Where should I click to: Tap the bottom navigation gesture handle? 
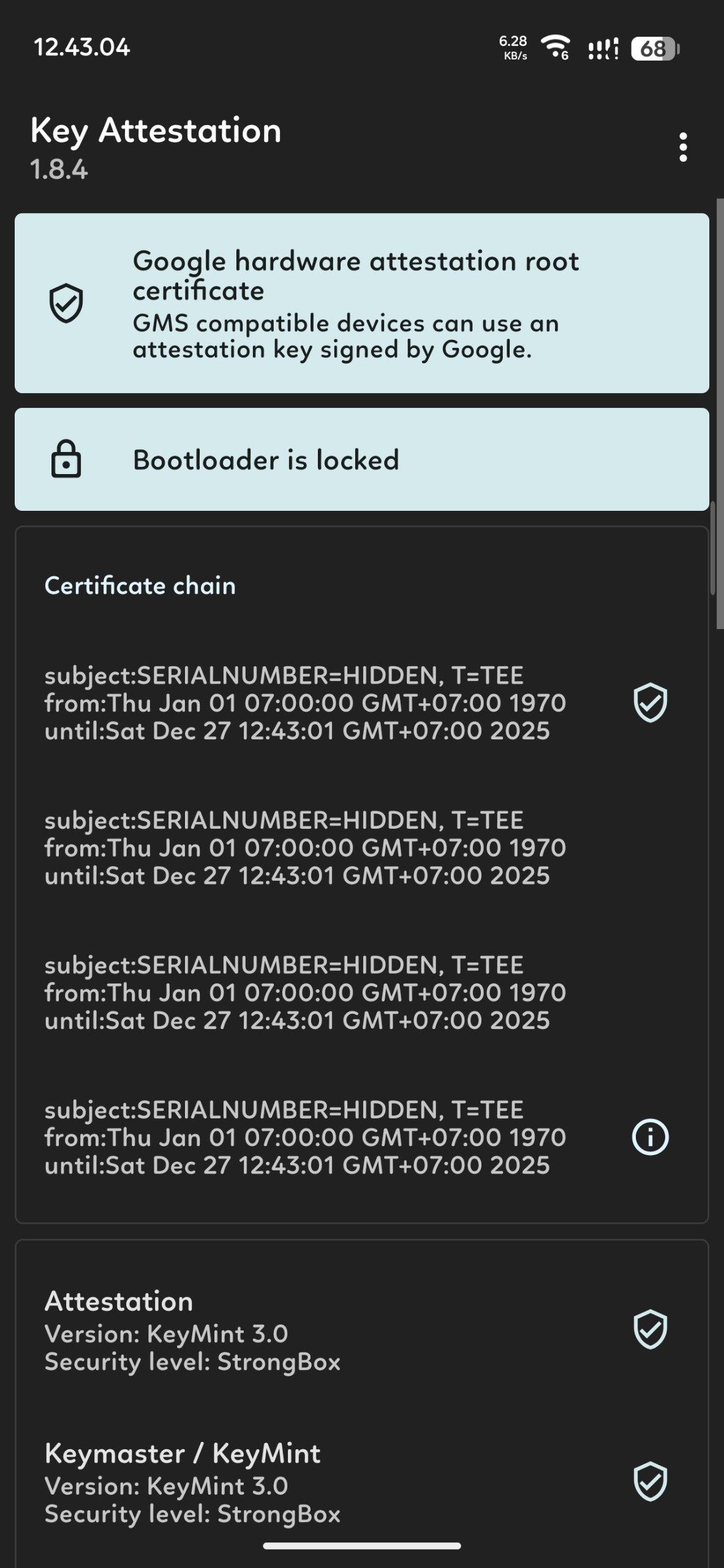(x=362, y=1546)
